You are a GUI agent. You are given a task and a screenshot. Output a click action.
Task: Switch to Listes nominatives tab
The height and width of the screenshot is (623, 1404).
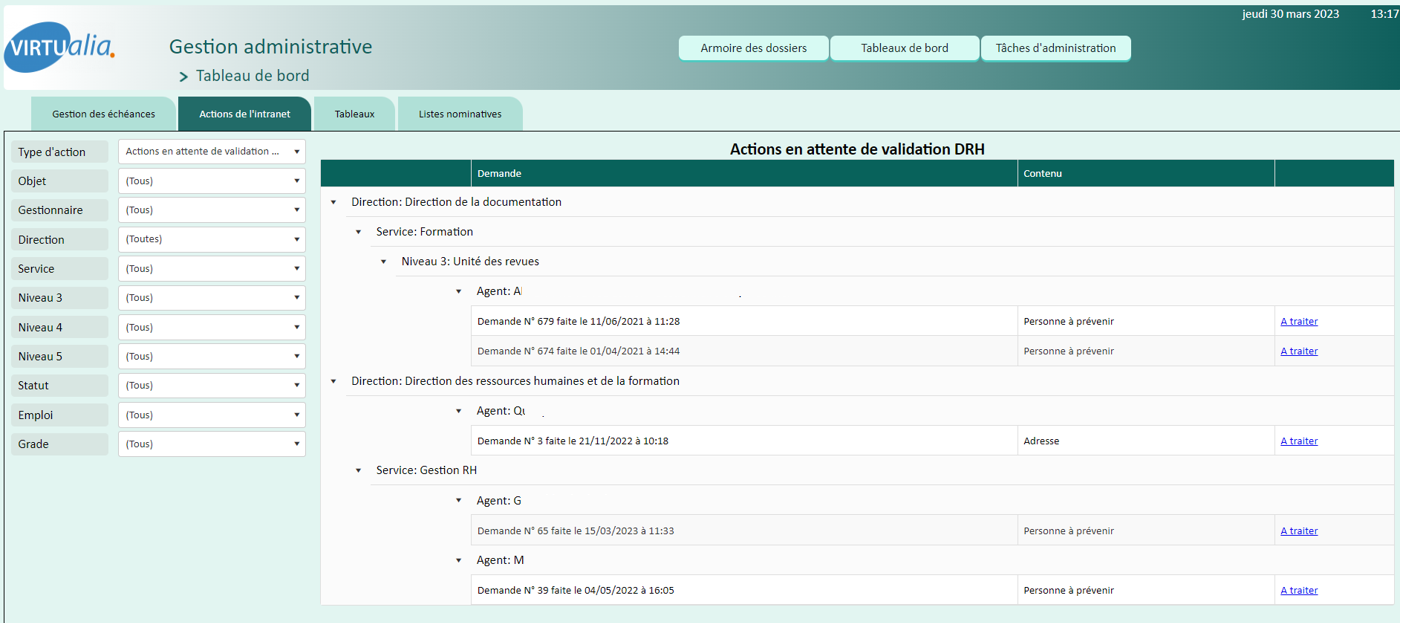click(x=460, y=114)
